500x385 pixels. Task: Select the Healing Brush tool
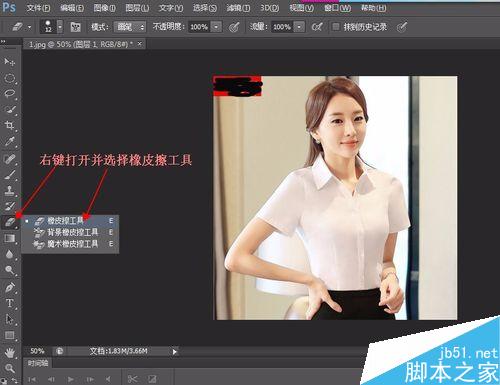(x=9, y=159)
